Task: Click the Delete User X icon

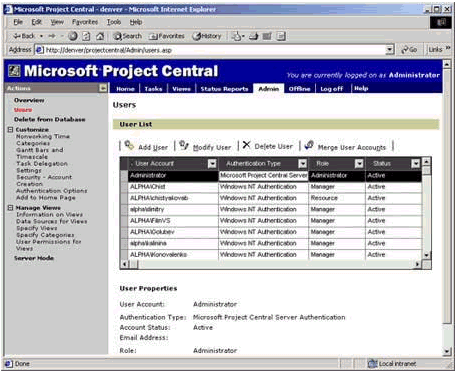Action: [246, 145]
